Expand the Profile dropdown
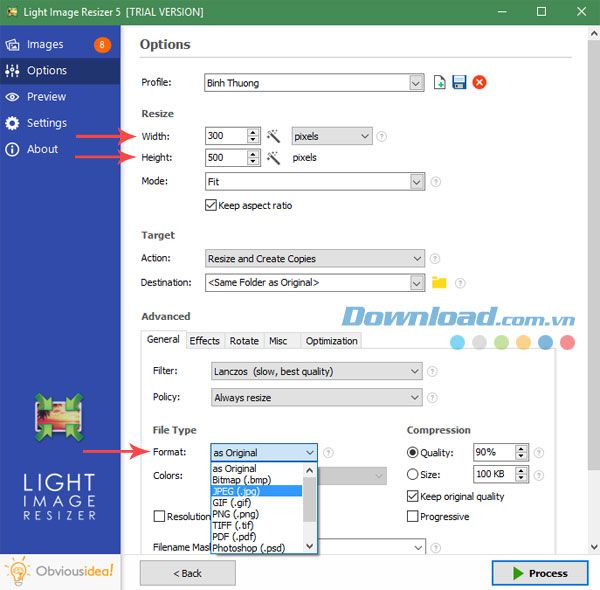 coord(416,83)
